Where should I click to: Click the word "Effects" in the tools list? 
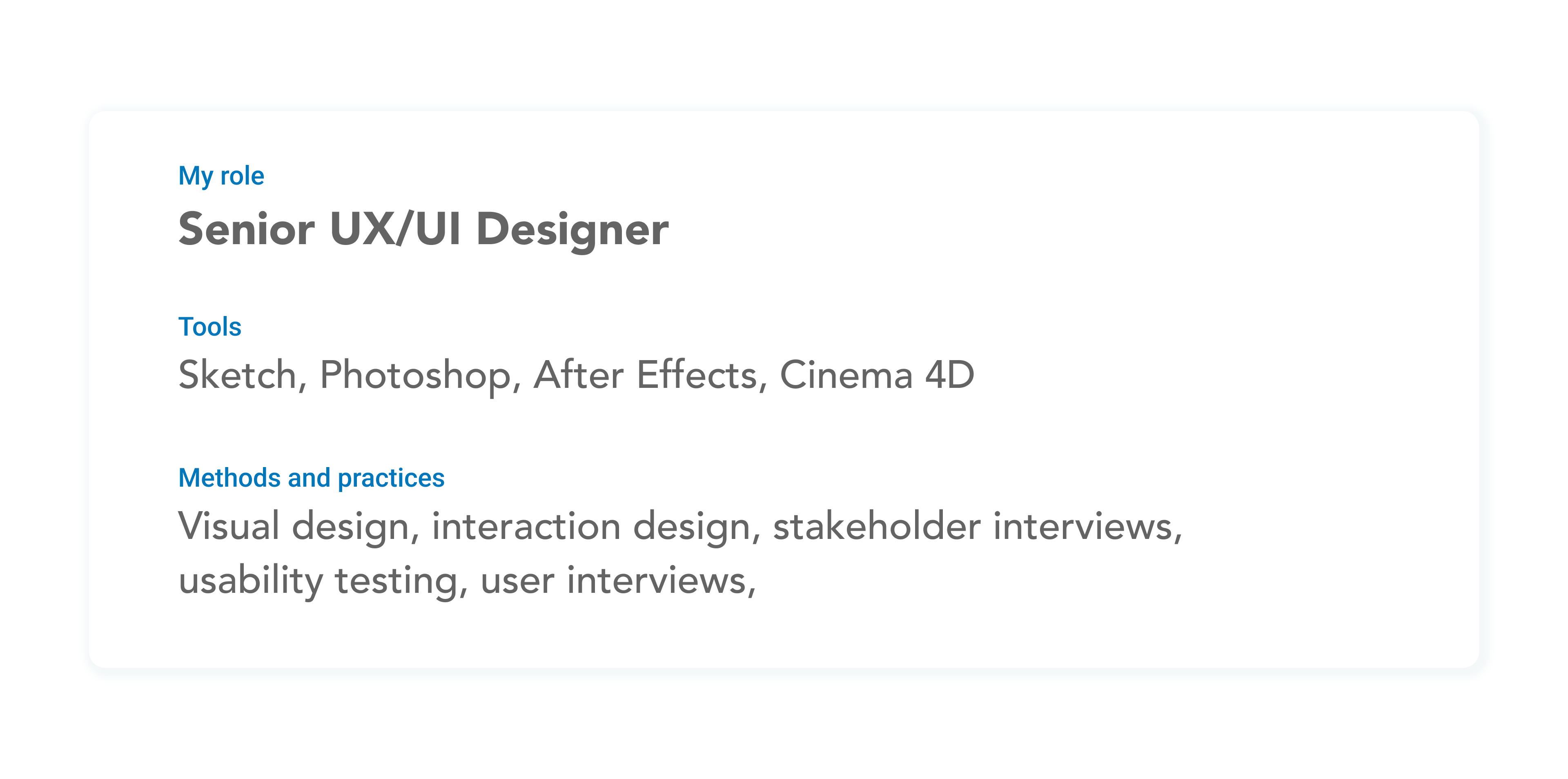tap(697, 374)
